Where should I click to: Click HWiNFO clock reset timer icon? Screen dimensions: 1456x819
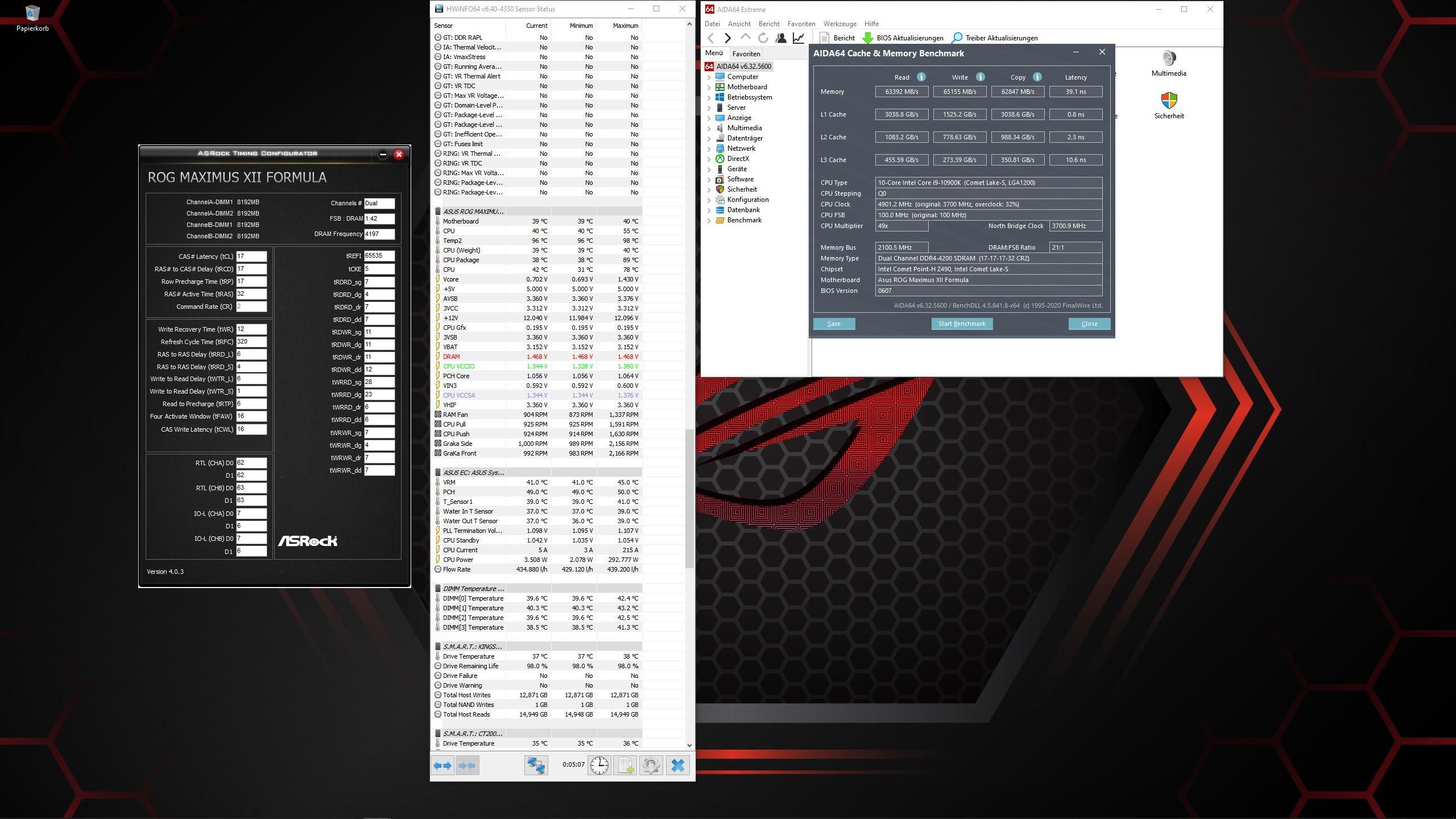(599, 766)
